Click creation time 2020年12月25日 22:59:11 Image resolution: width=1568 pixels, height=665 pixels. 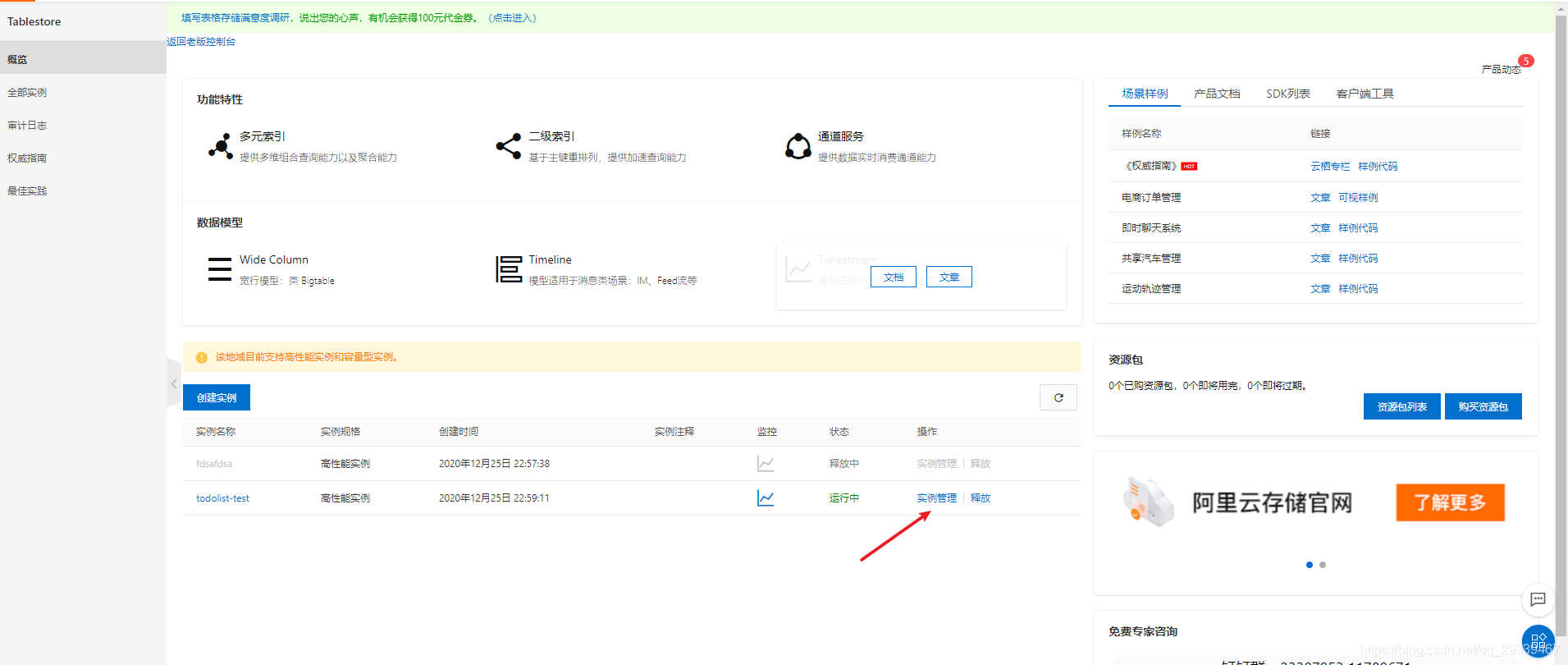click(x=494, y=498)
